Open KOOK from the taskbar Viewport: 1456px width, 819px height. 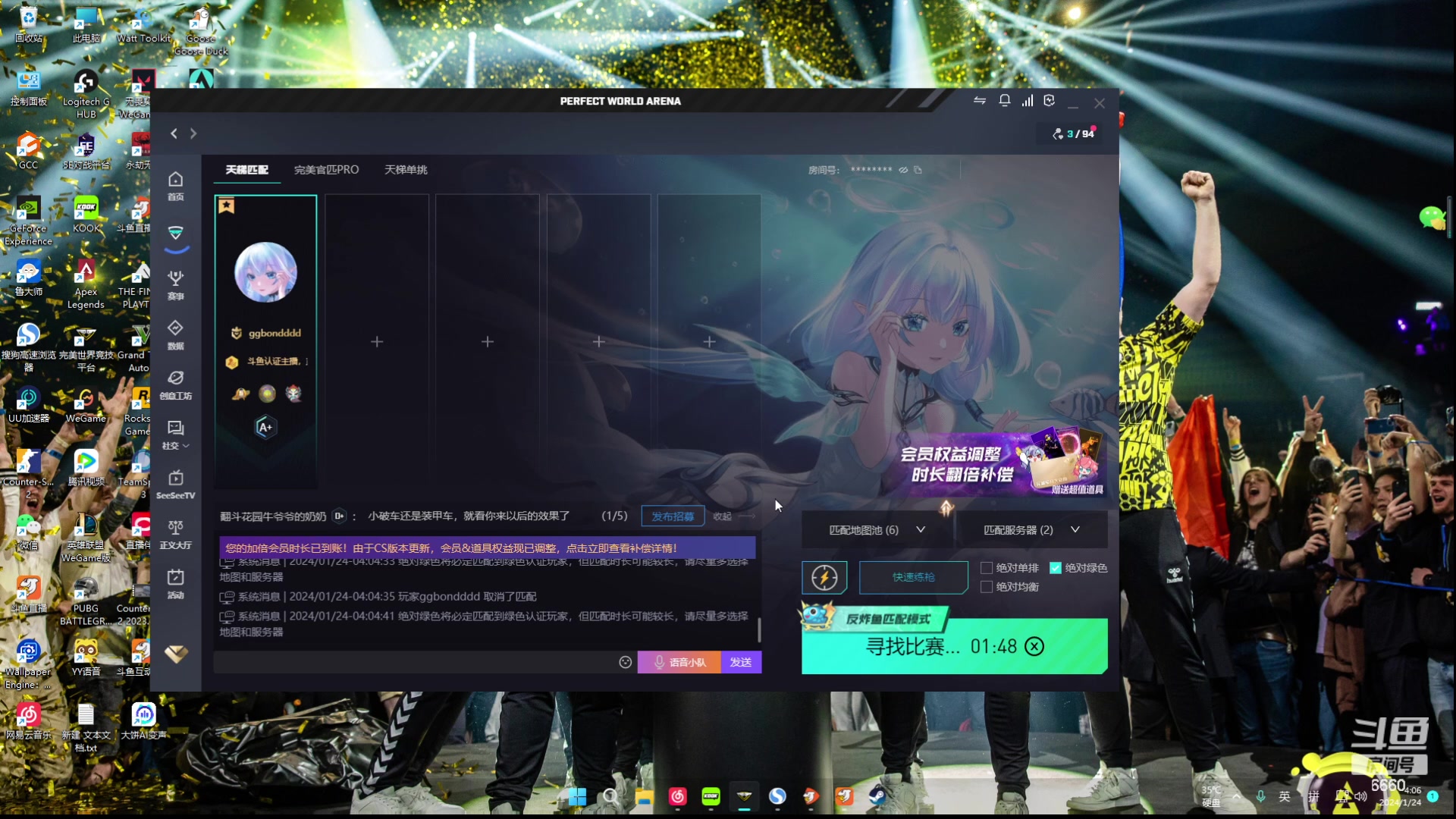click(711, 796)
